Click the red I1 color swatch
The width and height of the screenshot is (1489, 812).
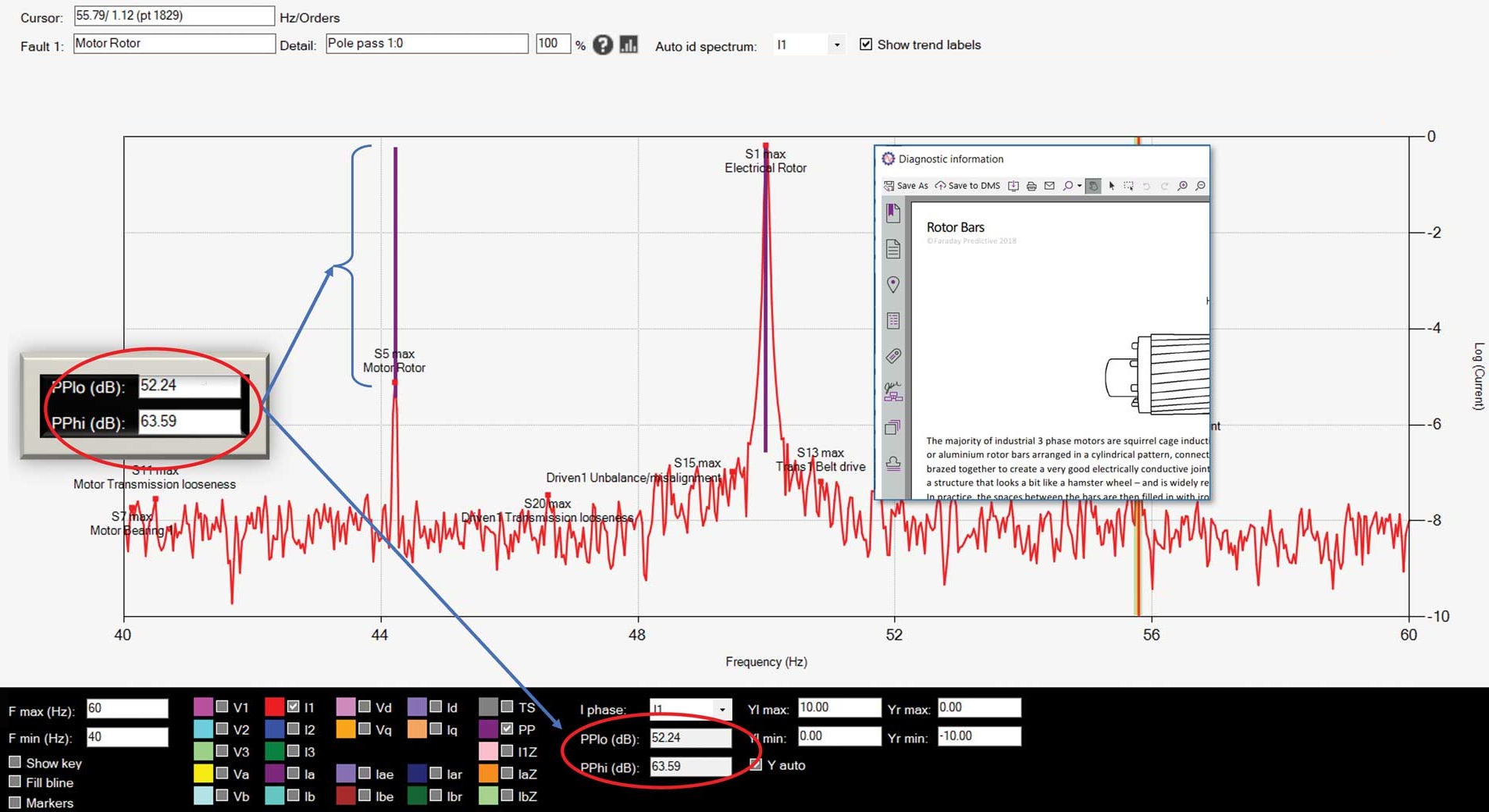274,707
